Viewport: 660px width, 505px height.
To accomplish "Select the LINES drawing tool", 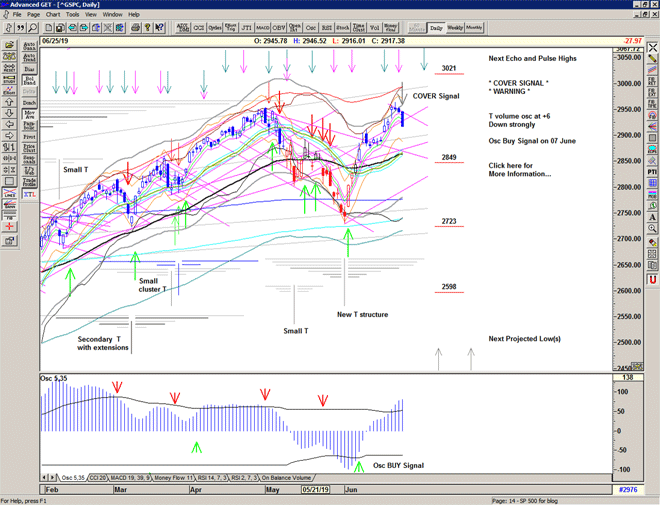I will pyautogui.click(x=10, y=194).
